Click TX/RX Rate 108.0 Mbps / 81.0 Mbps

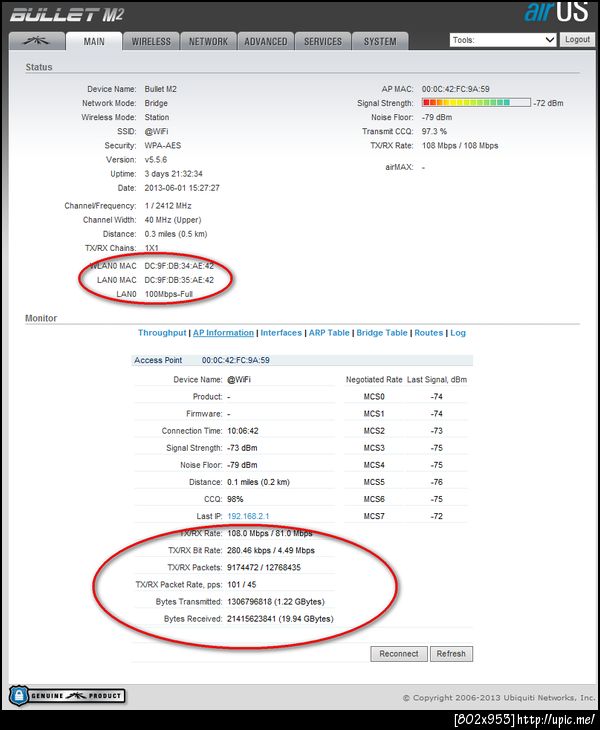pos(270,534)
